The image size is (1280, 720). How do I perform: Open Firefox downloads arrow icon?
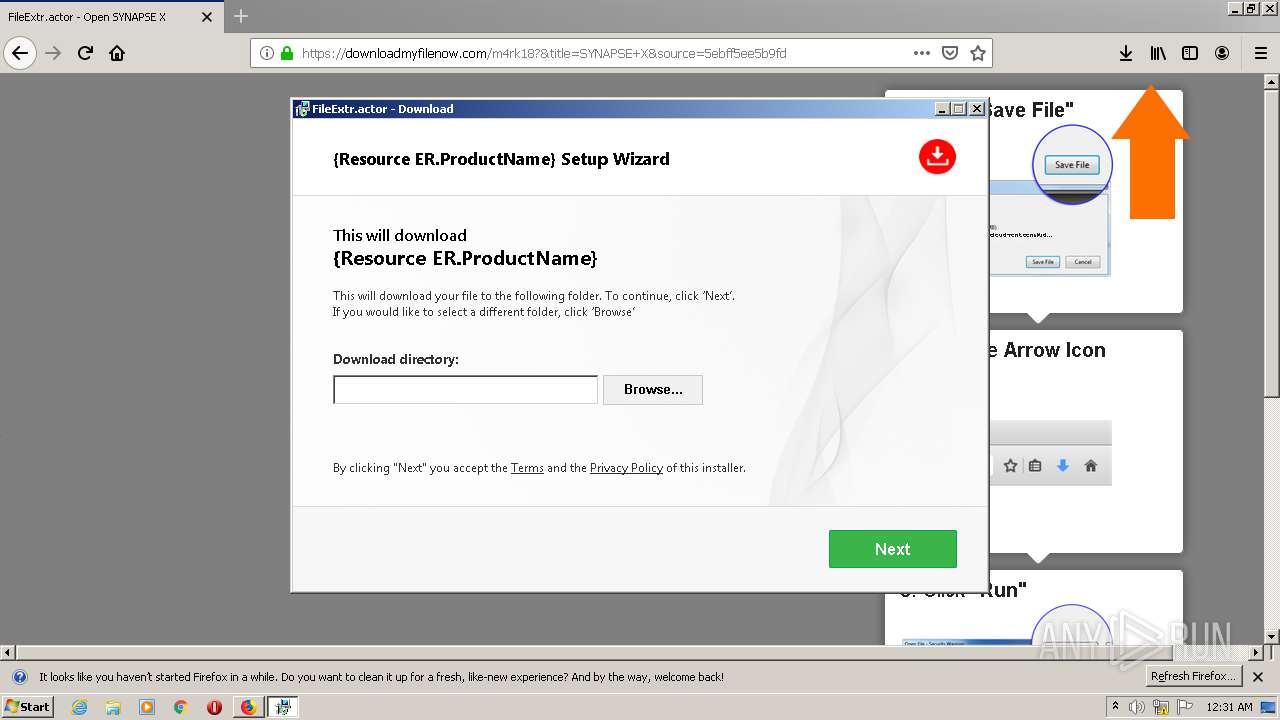pyautogui.click(x=1126, y=53)
